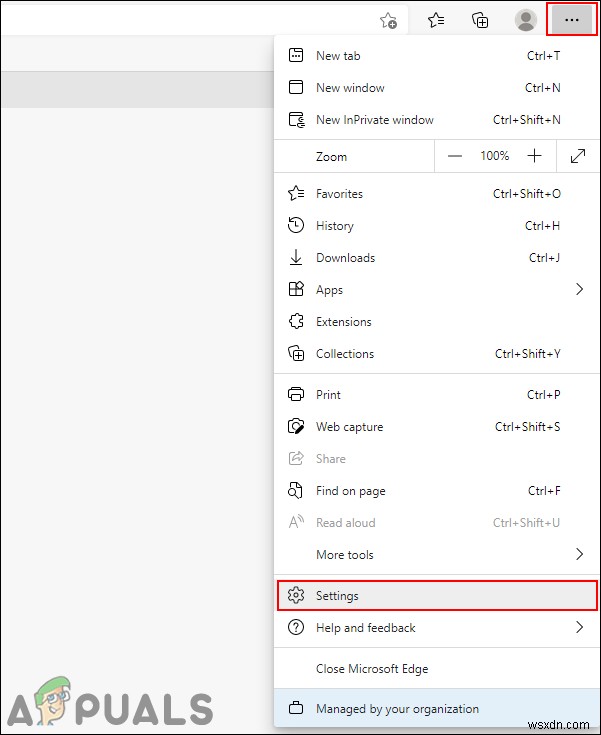Increase zoom with the plus button
The image size is (601, 735).
tap(535, 156)
